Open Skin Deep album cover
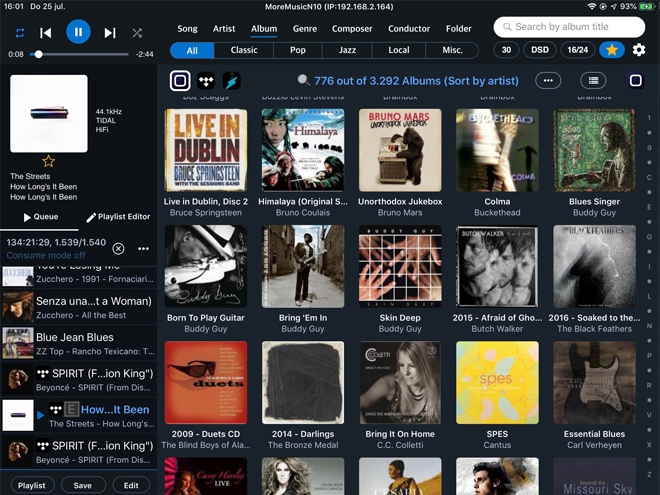Viewport: 660px width, 495px height. pyautogui.click(x=400, y=266)
